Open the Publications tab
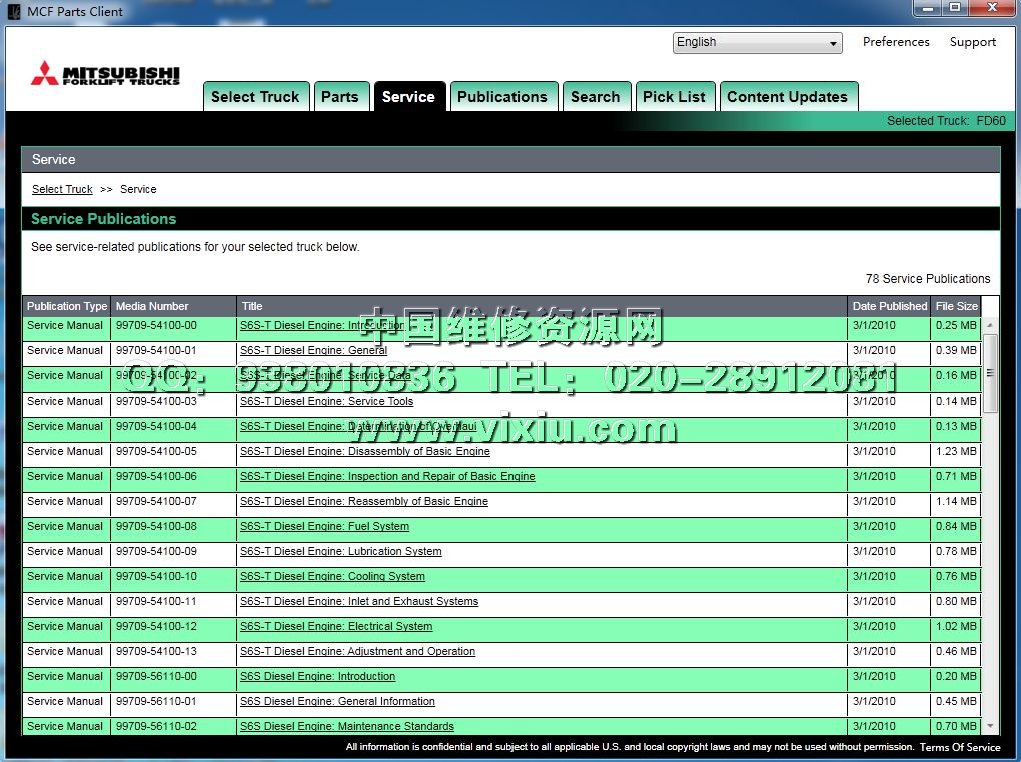The width and height of the screenshot is (1021, 762). pyautogui.click(x=502, y=97)
